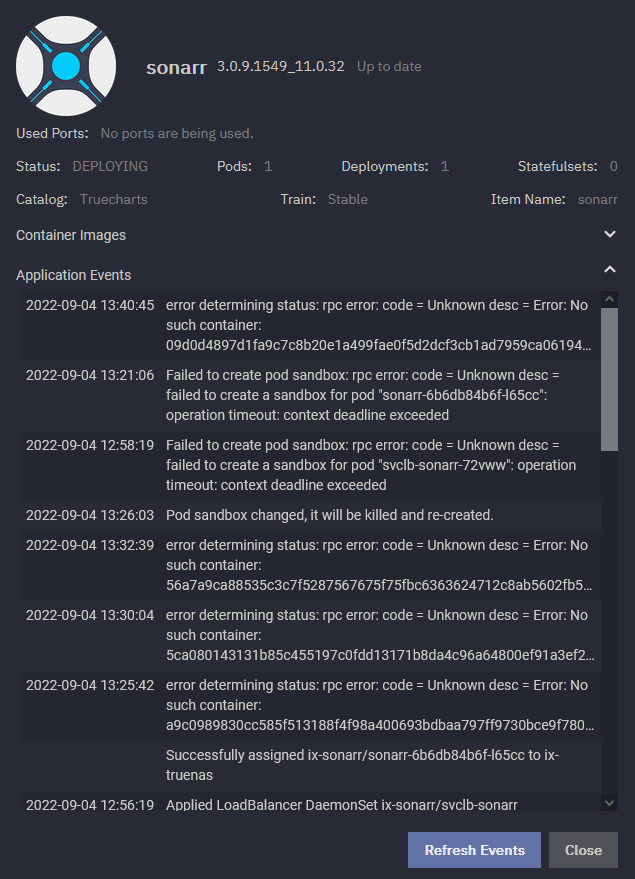Click event timestamp 2022-09-04 13:40:45
The width and height of the screenshot is (635, 879).
pos(90,306)
